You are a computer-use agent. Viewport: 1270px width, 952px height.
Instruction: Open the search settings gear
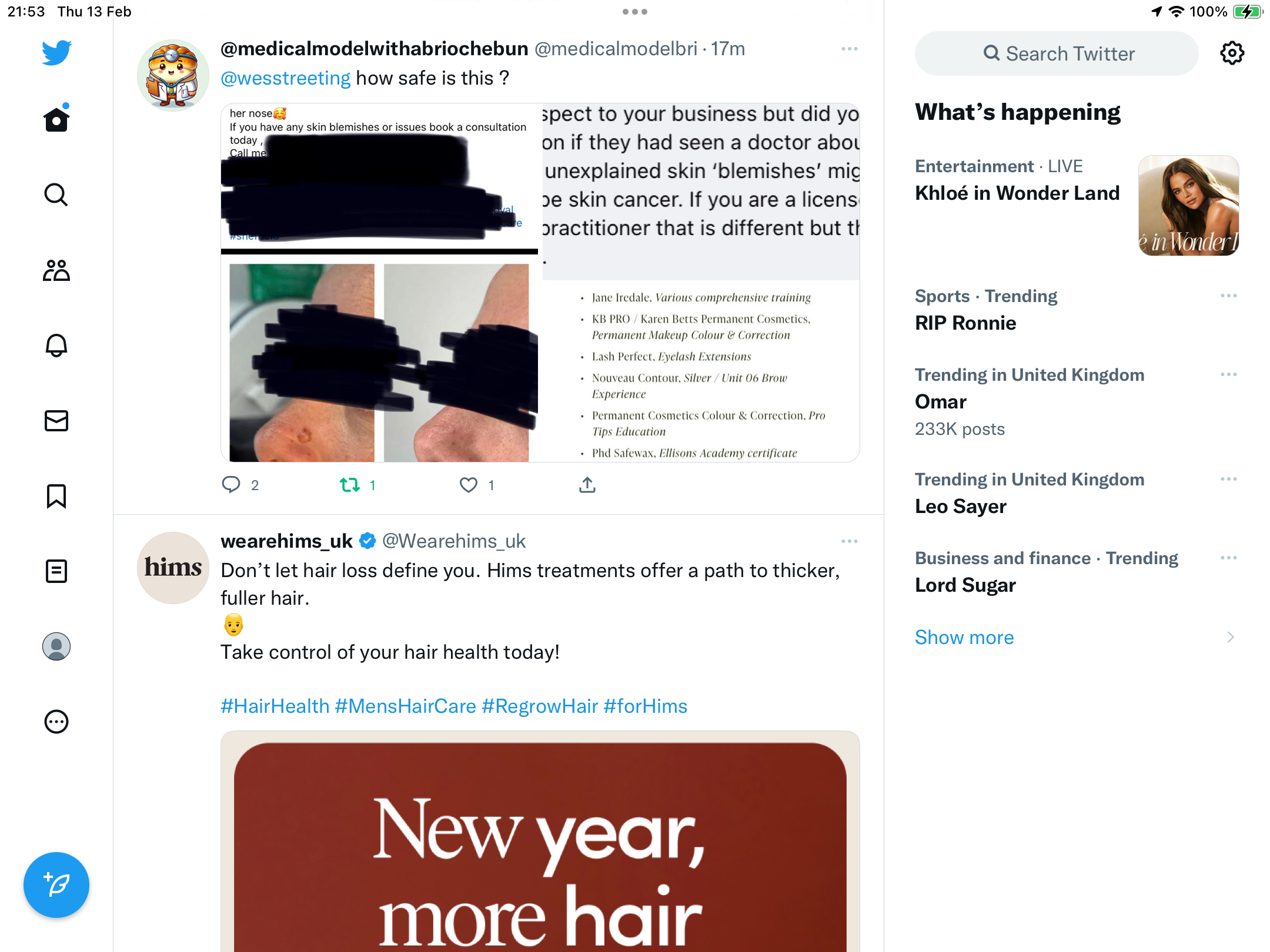tap(1232, 53)
